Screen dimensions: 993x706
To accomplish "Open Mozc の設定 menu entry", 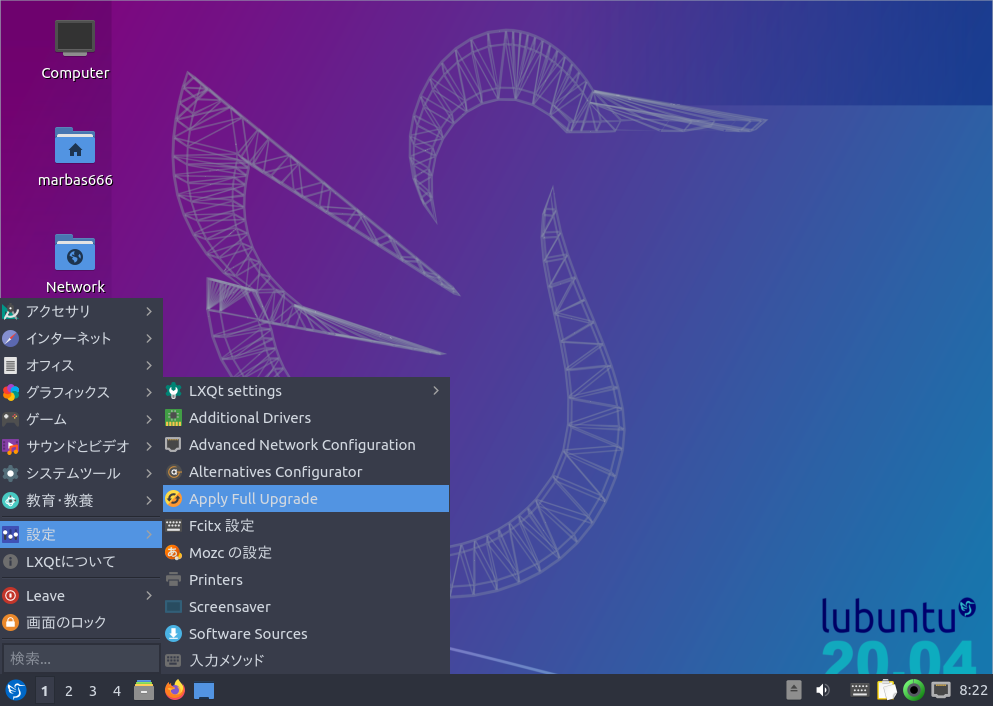I will point(306,553).
